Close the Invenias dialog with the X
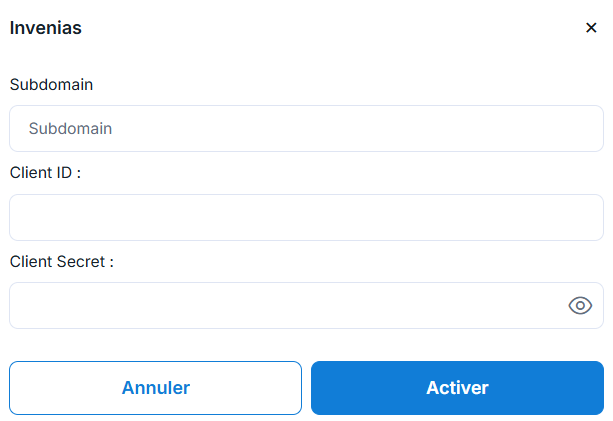The image size is (613, 421). (591, 28)
